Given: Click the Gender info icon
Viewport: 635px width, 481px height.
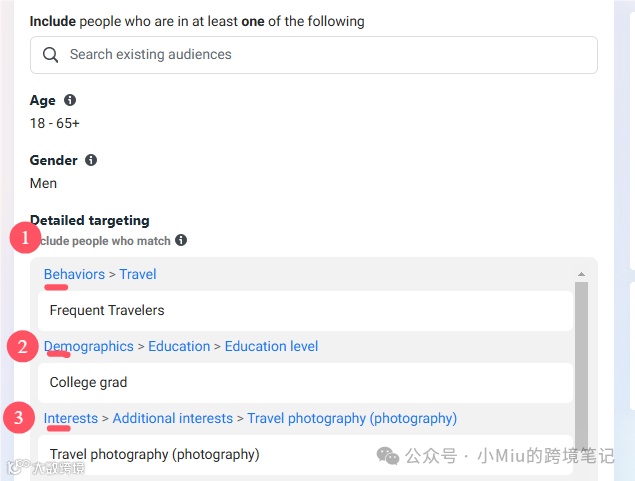Looking at the screenshot, I should (x=91, y=160).
